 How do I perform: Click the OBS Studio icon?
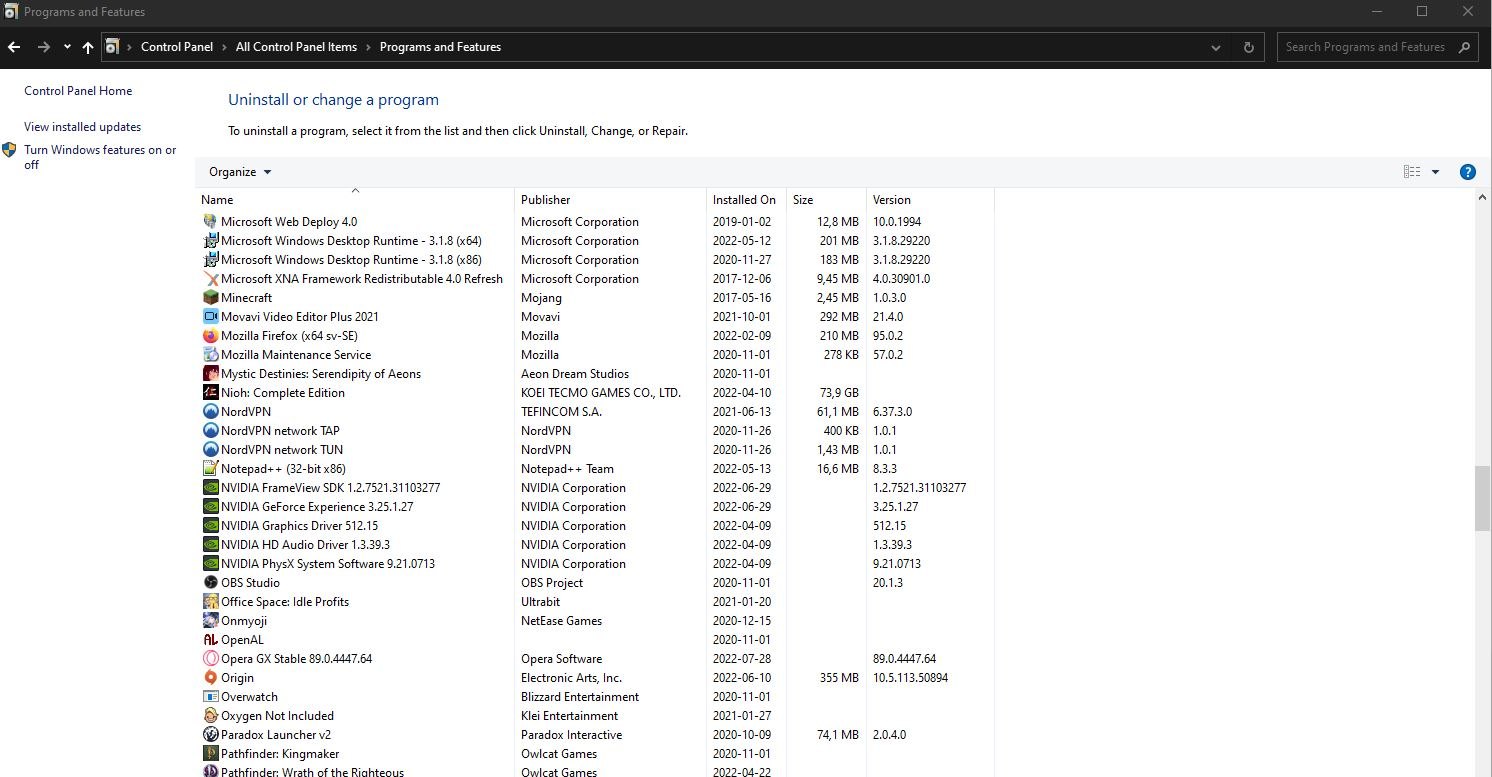pos(210,583)
